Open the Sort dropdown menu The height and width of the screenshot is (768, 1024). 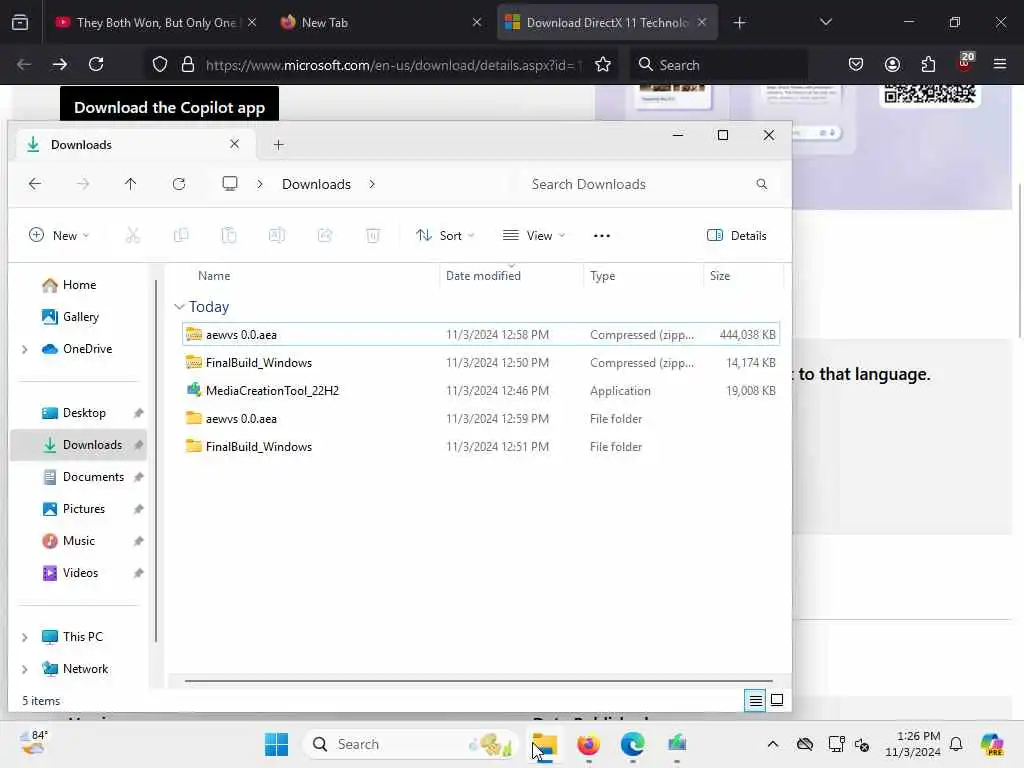tap(445, 236)
